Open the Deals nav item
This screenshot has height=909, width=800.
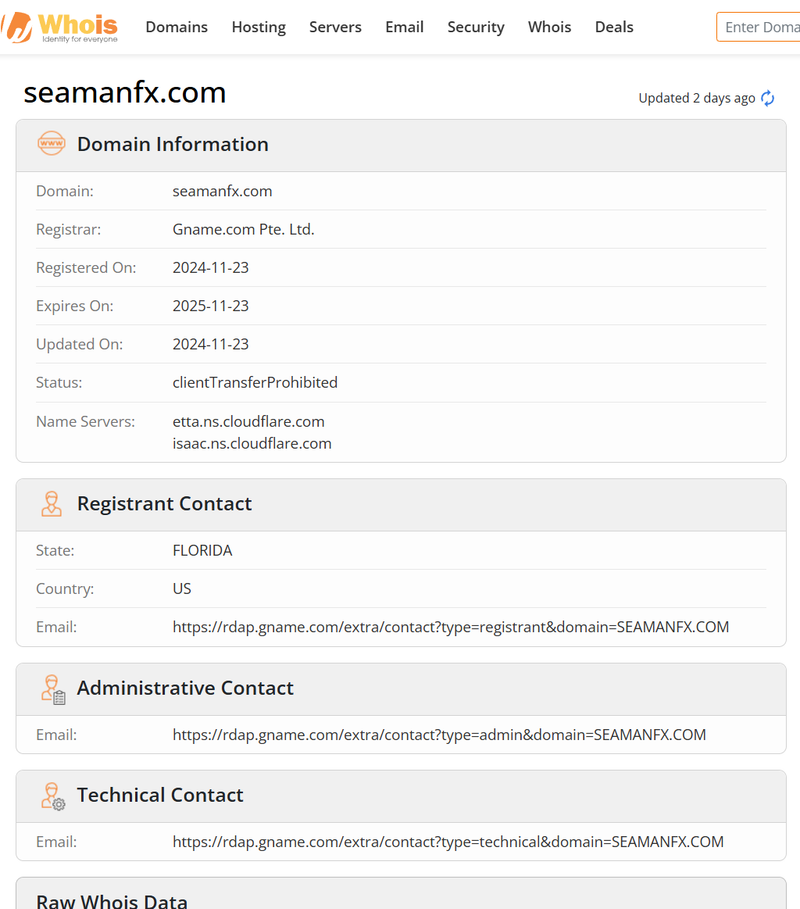614,27
